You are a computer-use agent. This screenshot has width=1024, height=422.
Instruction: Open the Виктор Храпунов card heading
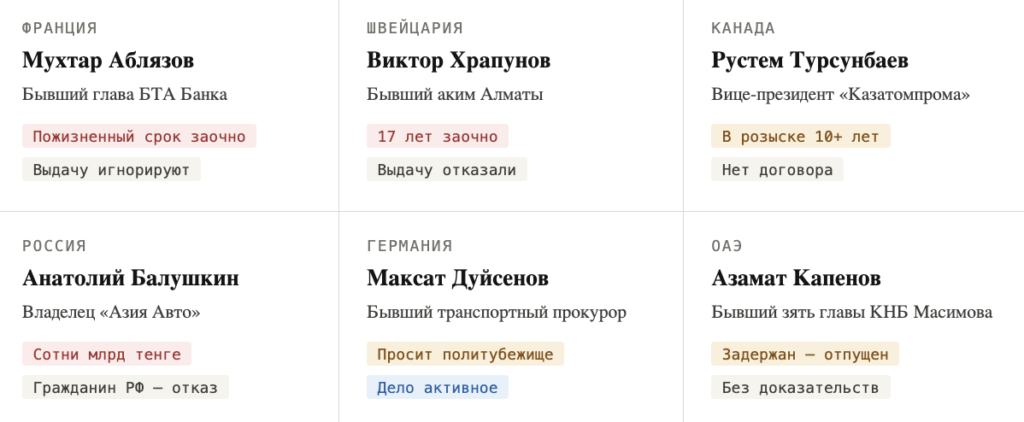(458, 61)
